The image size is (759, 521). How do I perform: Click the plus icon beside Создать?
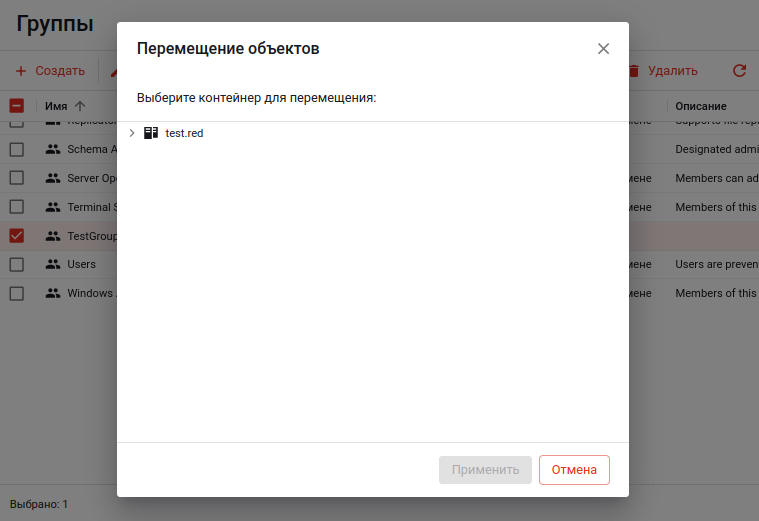20,71
